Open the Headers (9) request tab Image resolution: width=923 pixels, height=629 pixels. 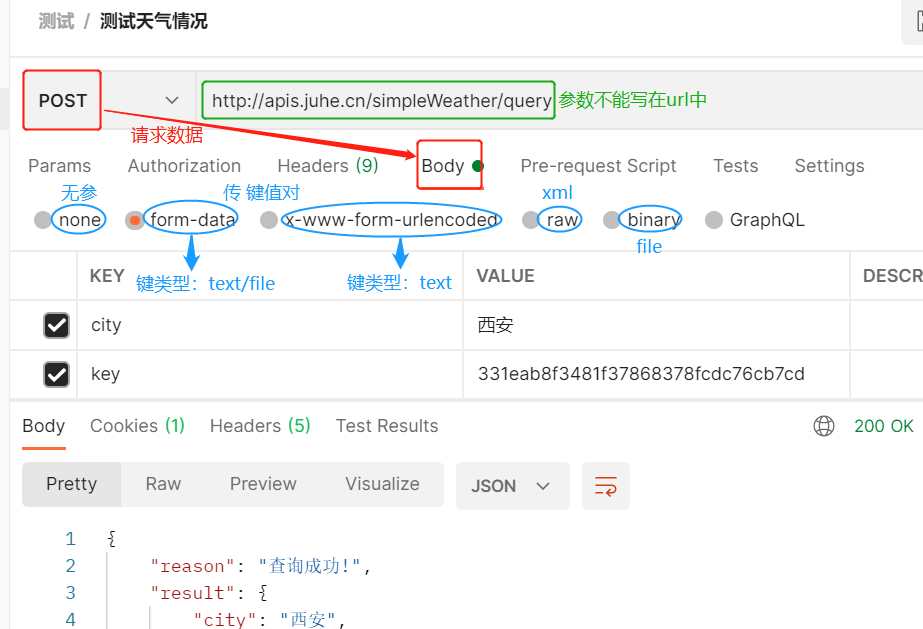coord(327,165)
